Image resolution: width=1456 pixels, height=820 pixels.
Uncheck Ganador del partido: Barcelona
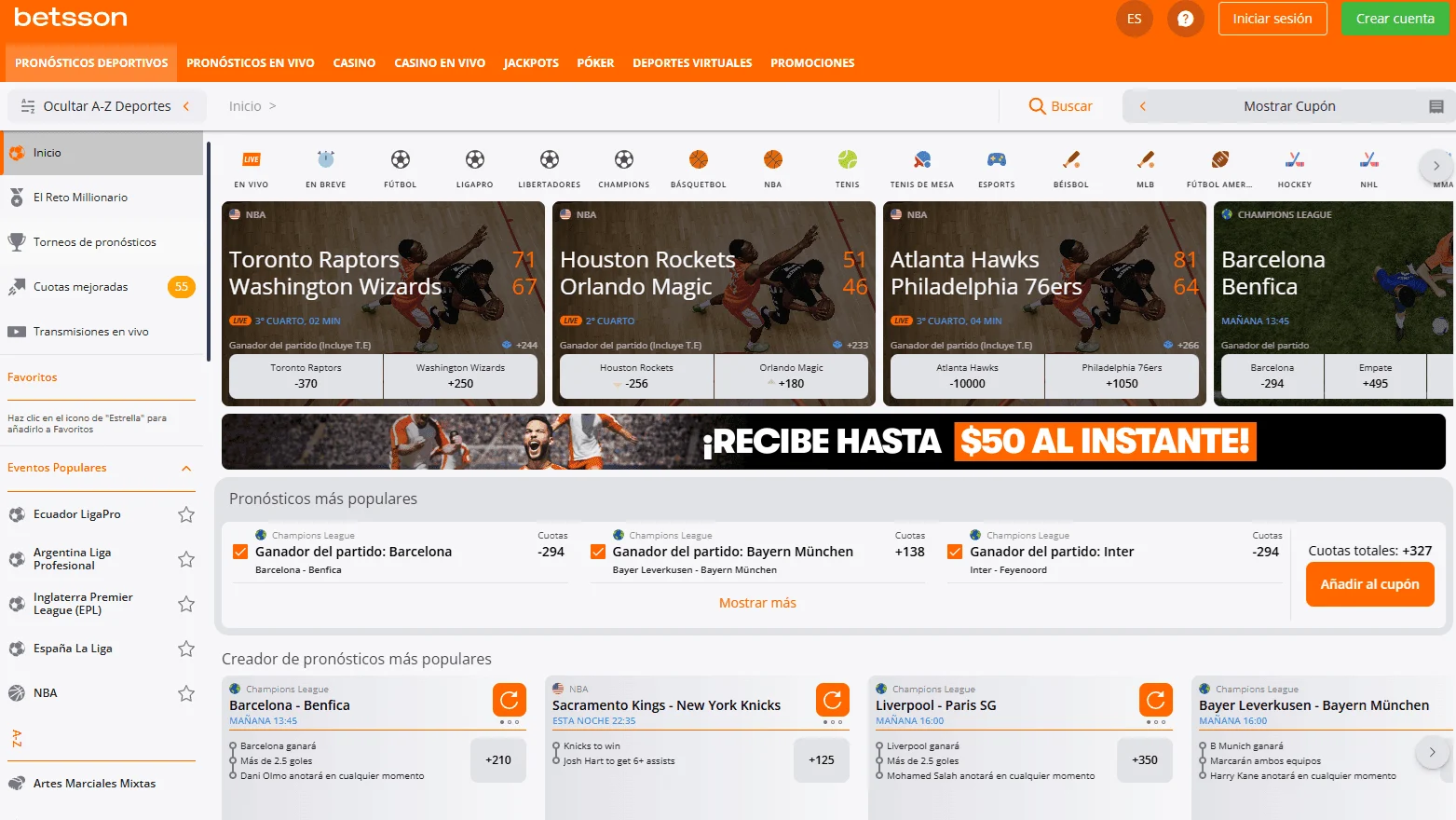(x=240, y=552)
